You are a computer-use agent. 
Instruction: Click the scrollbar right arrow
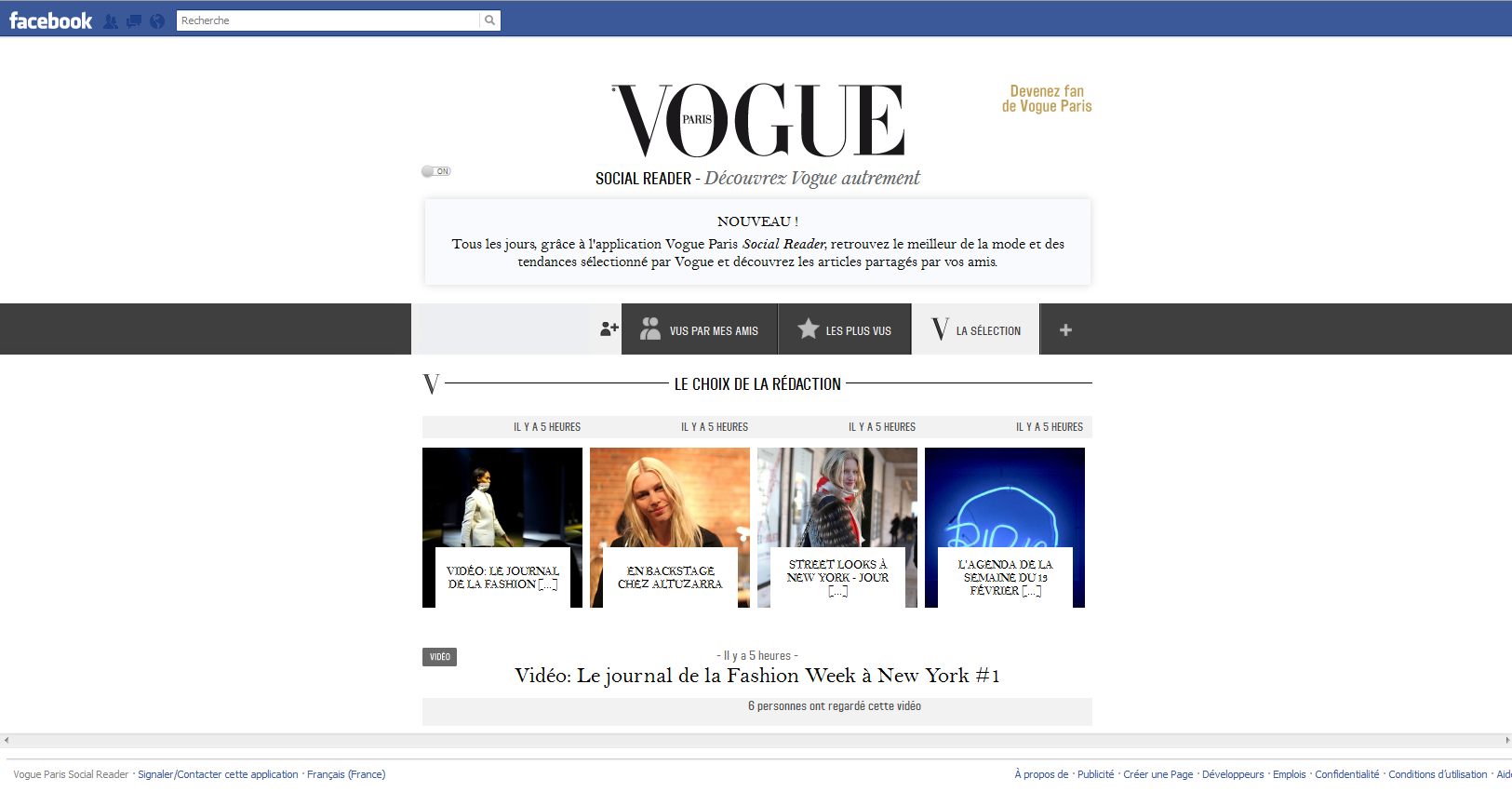pos(1506,741)
